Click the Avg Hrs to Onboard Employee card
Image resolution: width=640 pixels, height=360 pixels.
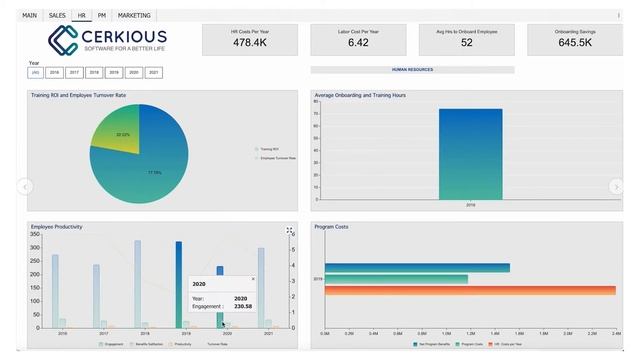click(x=467, y=40)
